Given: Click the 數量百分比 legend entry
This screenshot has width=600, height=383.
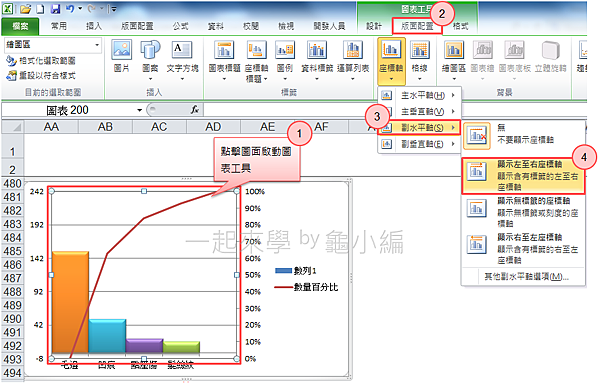Looking at the screenshot, I should [x=306, y=287].
